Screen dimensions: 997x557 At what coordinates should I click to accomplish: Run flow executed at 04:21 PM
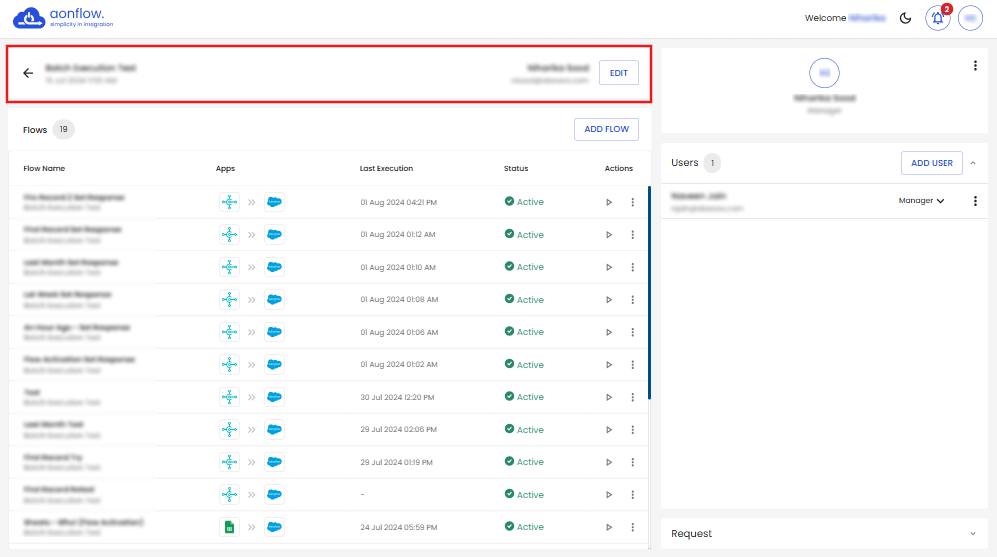[x=608, y=202]
